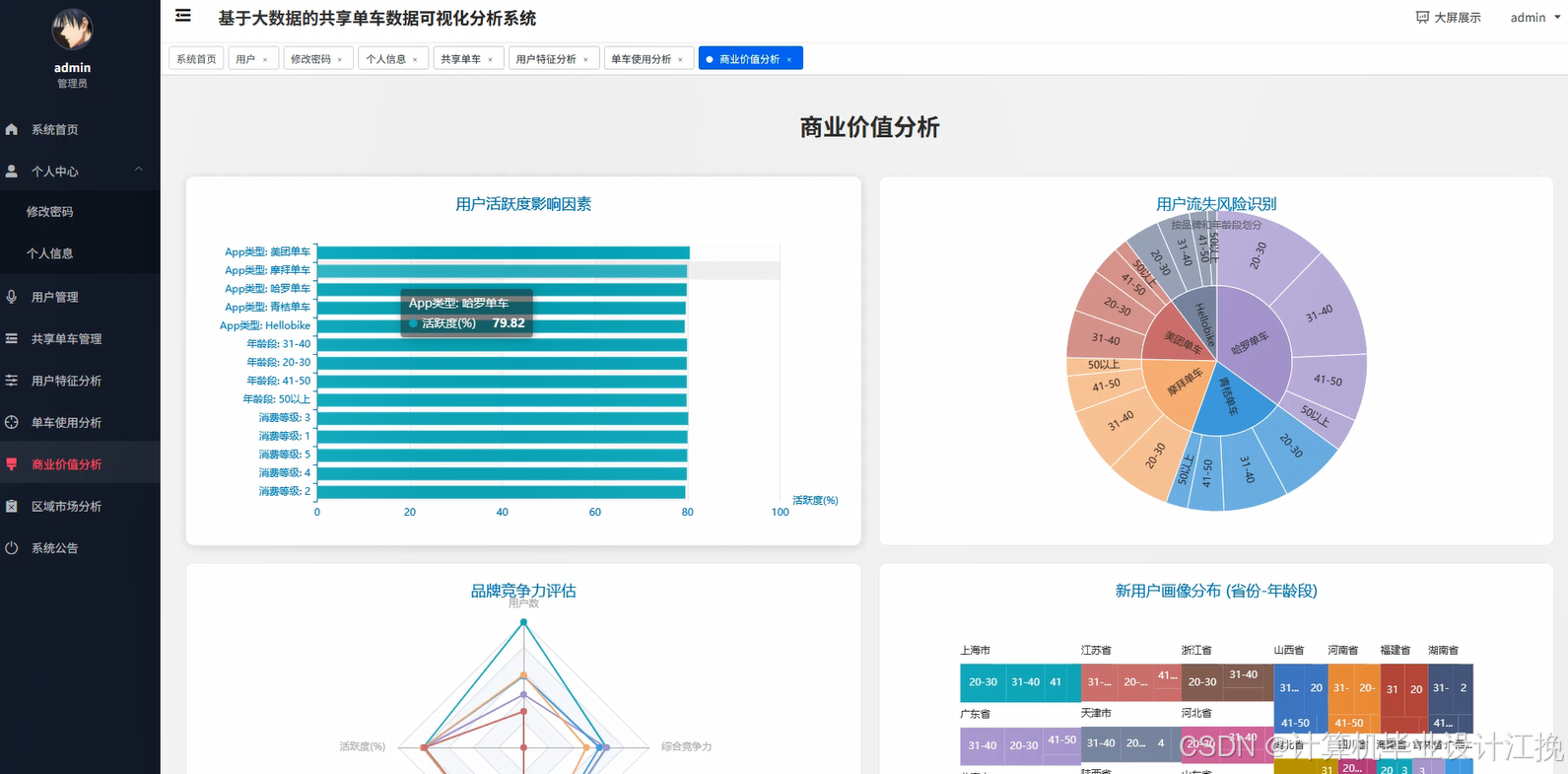Click the clipboard icon beside 区域市场分析
The image size is (1568, 774).
pos(12,506)
